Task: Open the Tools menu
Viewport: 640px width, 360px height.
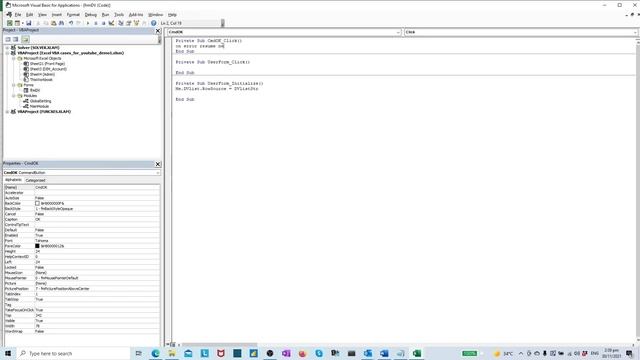Action: coord(119,15)
